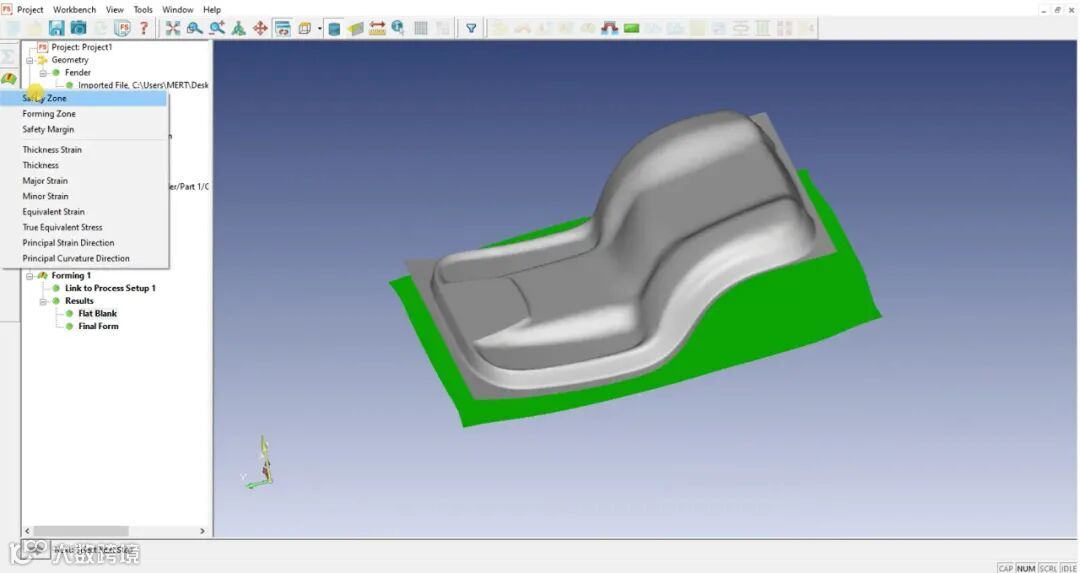Click the fit-to-window arrows icon

pos(173,28)
